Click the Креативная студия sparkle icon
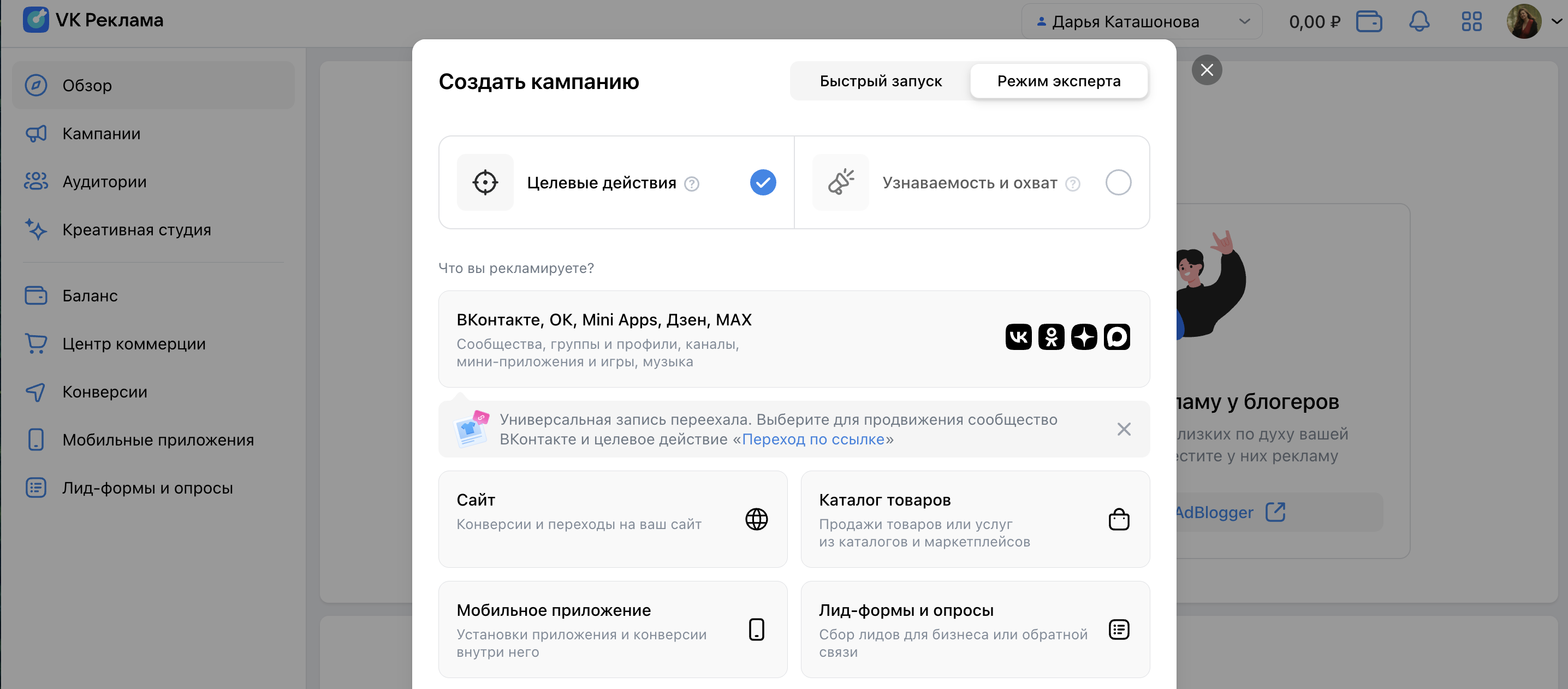The height and width of the screenshot is (689, 1568). click(x=36, y=229)
